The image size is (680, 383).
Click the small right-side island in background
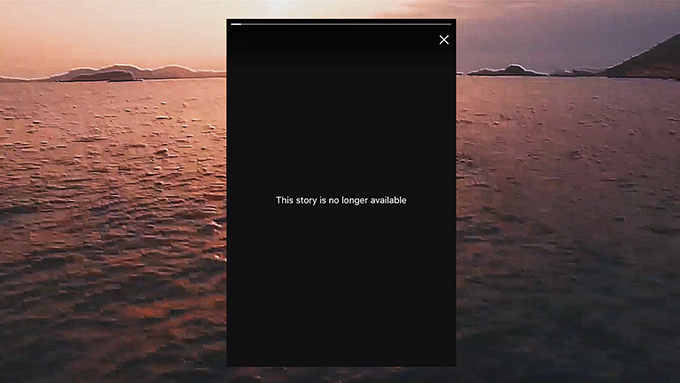(x=507, y=70)
